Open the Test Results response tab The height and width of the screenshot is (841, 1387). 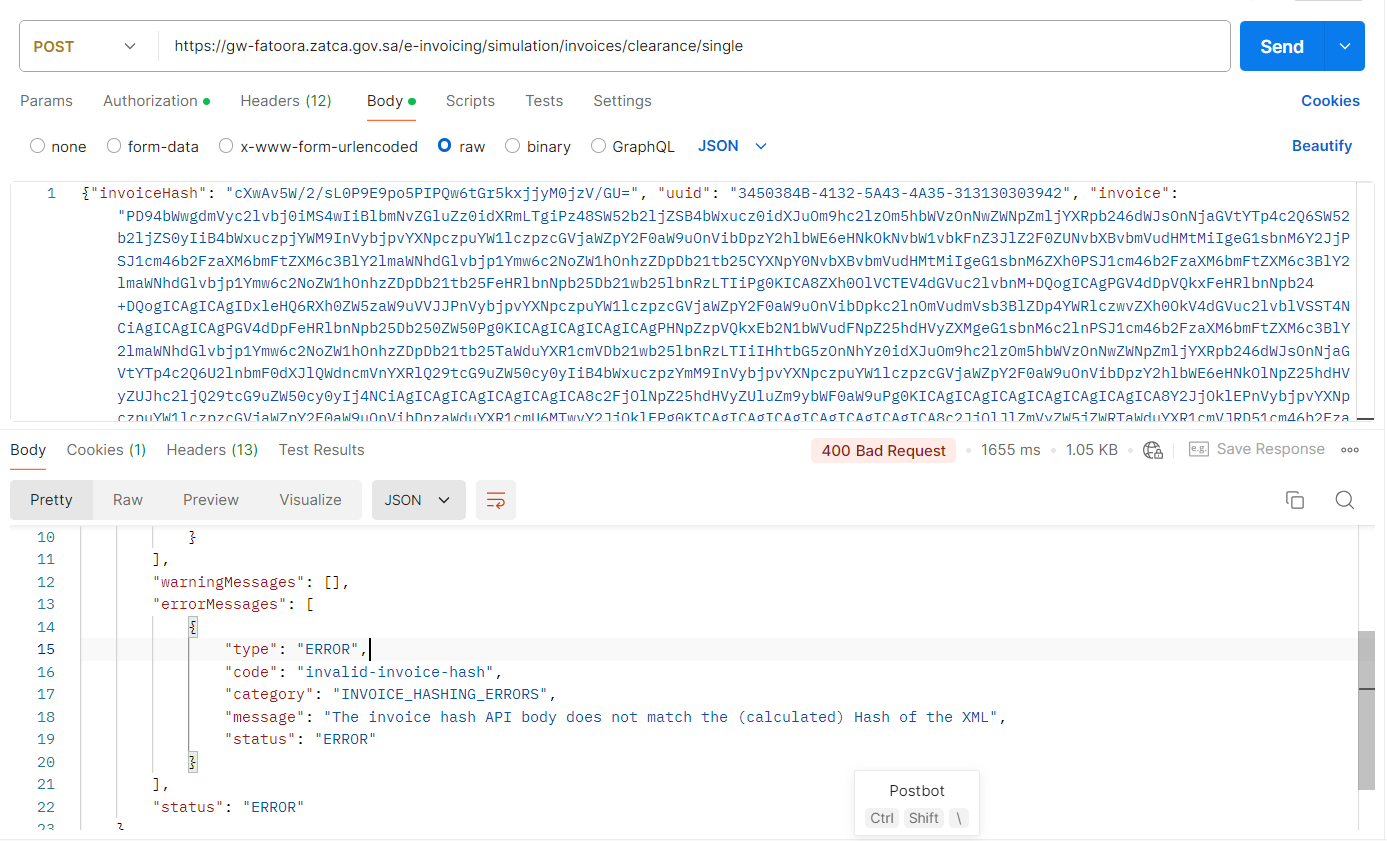(321, 450)
